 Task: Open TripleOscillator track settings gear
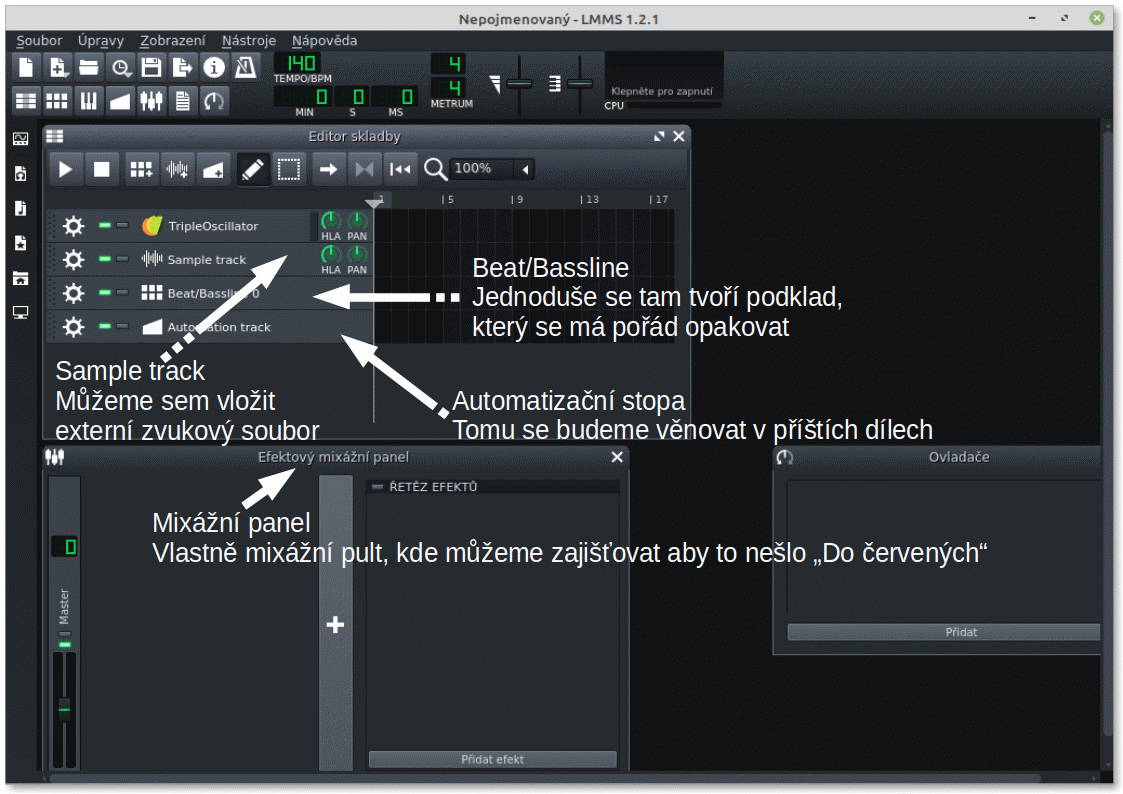[73, 226]
